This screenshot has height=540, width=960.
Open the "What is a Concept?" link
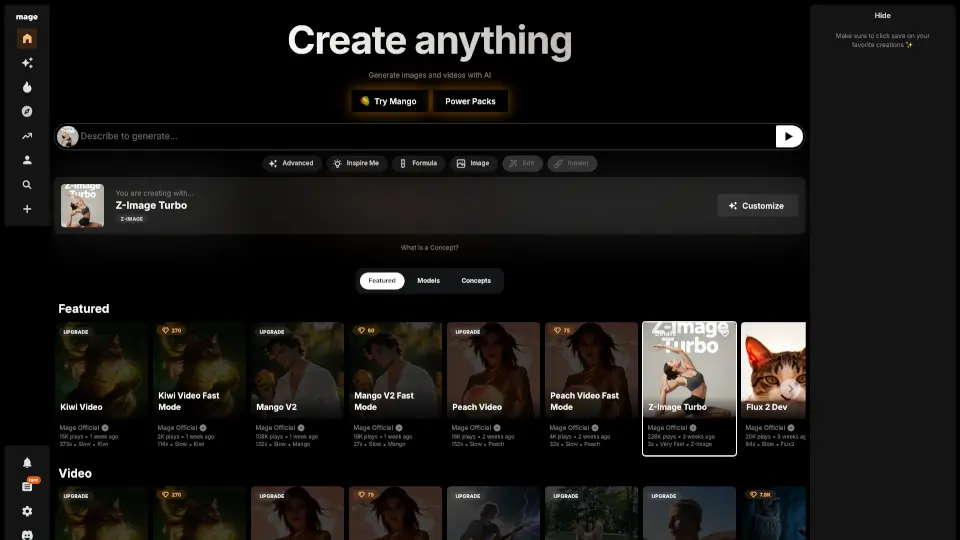(429, 247)
